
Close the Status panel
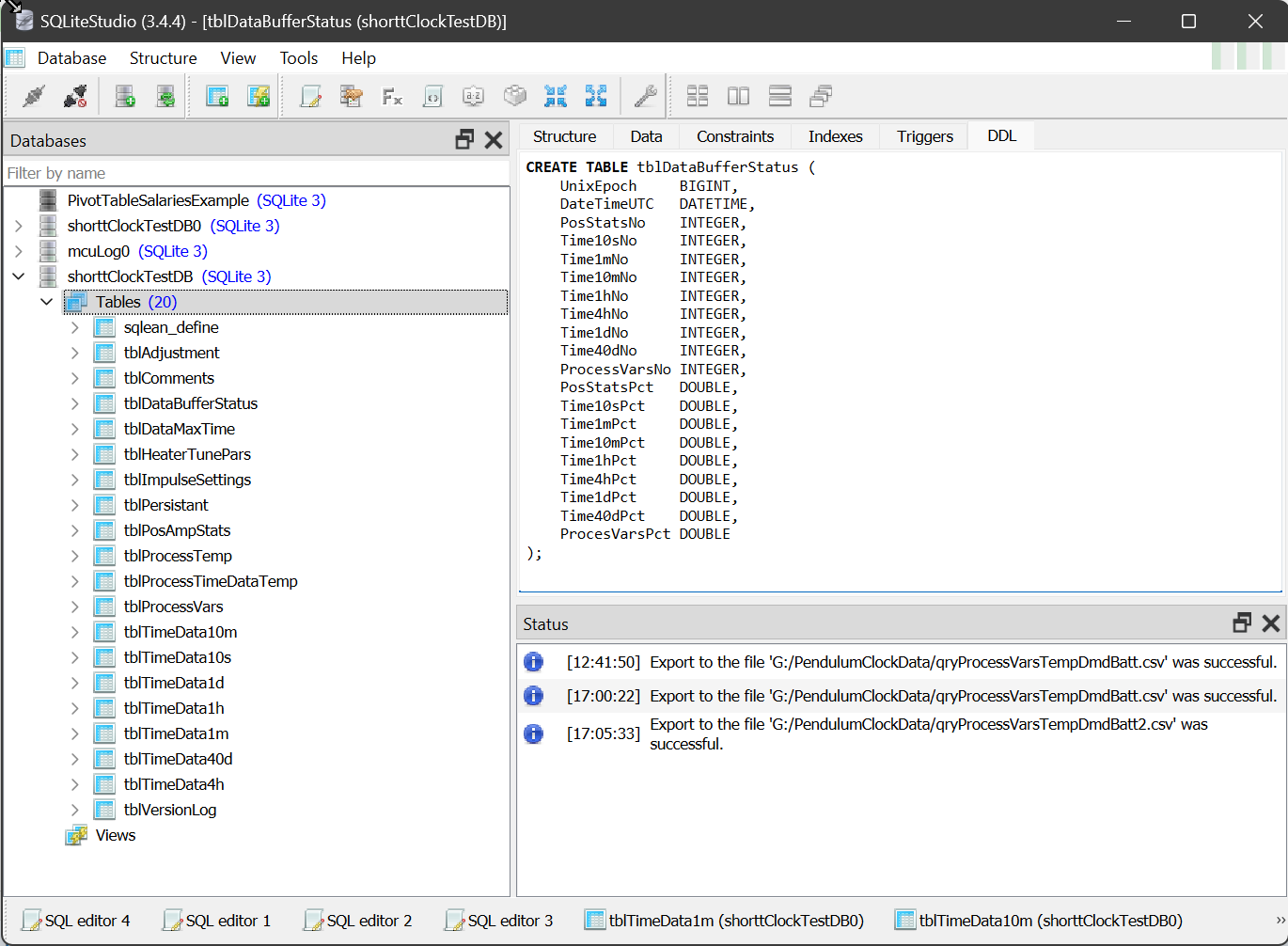pyautogui.click(x=1271, y=623)
